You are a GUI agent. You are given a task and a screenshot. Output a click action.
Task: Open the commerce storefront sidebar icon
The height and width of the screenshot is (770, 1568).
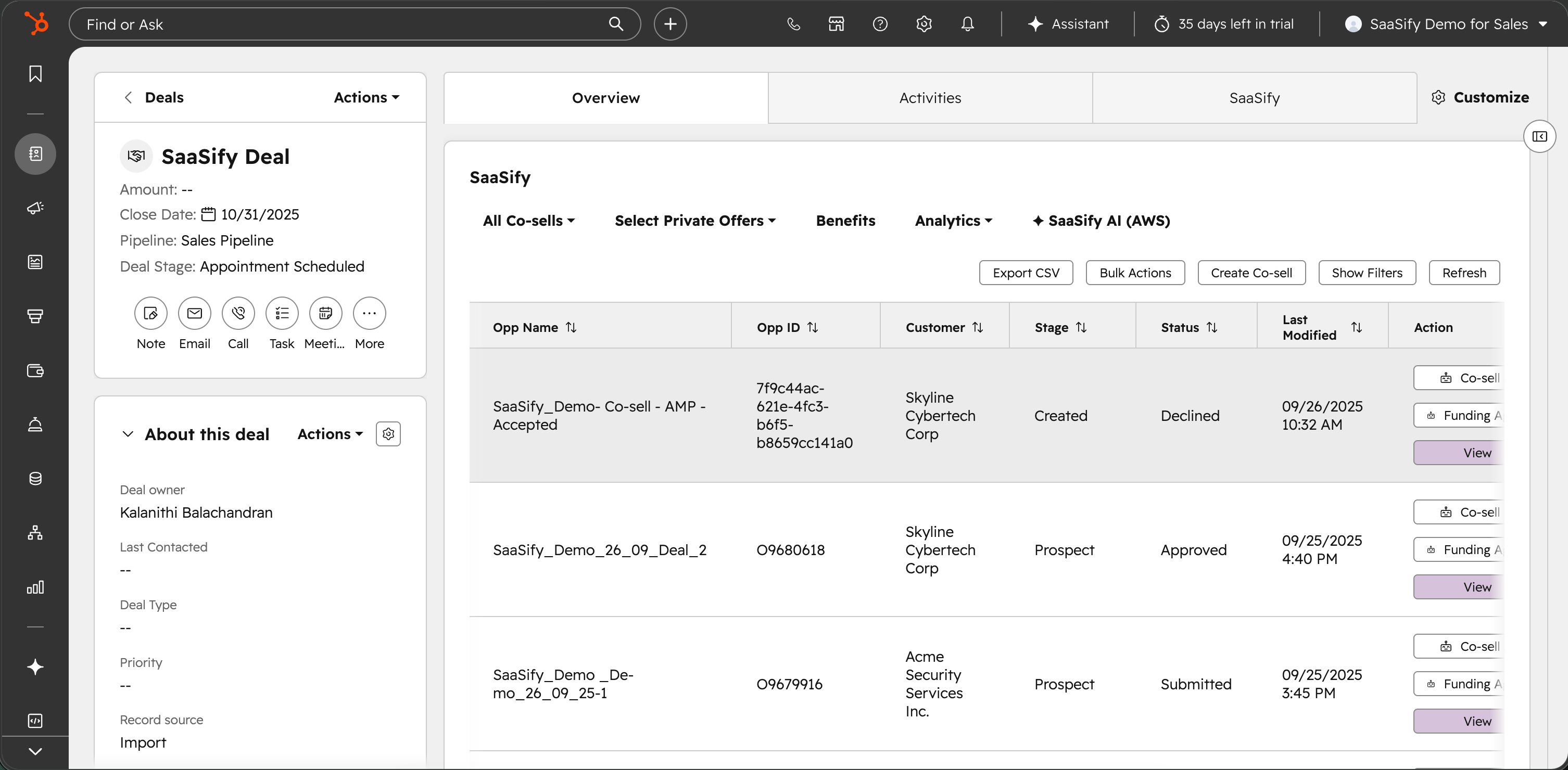coord(35,316)
